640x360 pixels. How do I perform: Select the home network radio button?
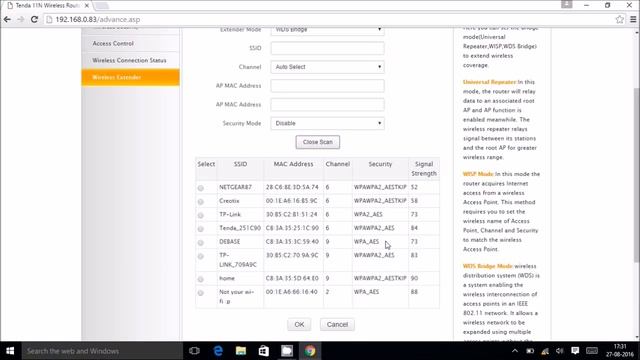tap(200, 279)
